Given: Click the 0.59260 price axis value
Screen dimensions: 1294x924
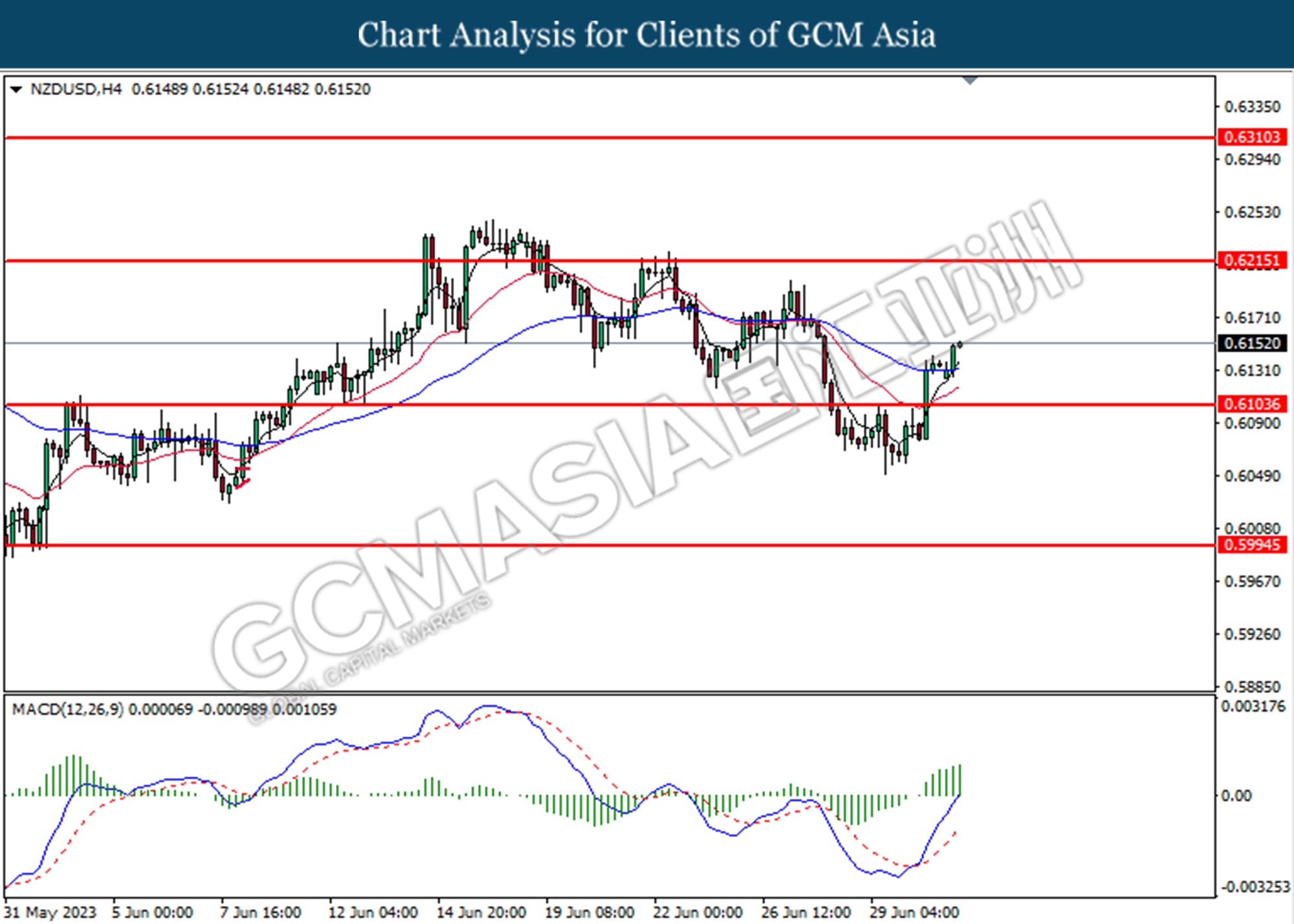Looking at the screenshot, I should [x=1252, y=634].
